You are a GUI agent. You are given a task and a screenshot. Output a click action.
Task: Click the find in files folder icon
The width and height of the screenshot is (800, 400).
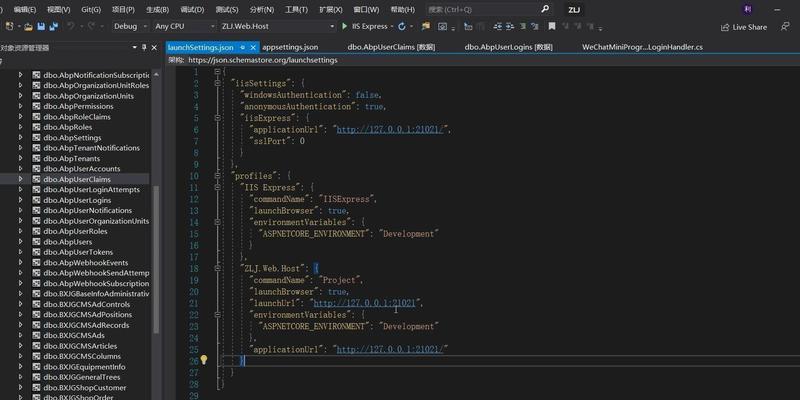click(426, 27)
